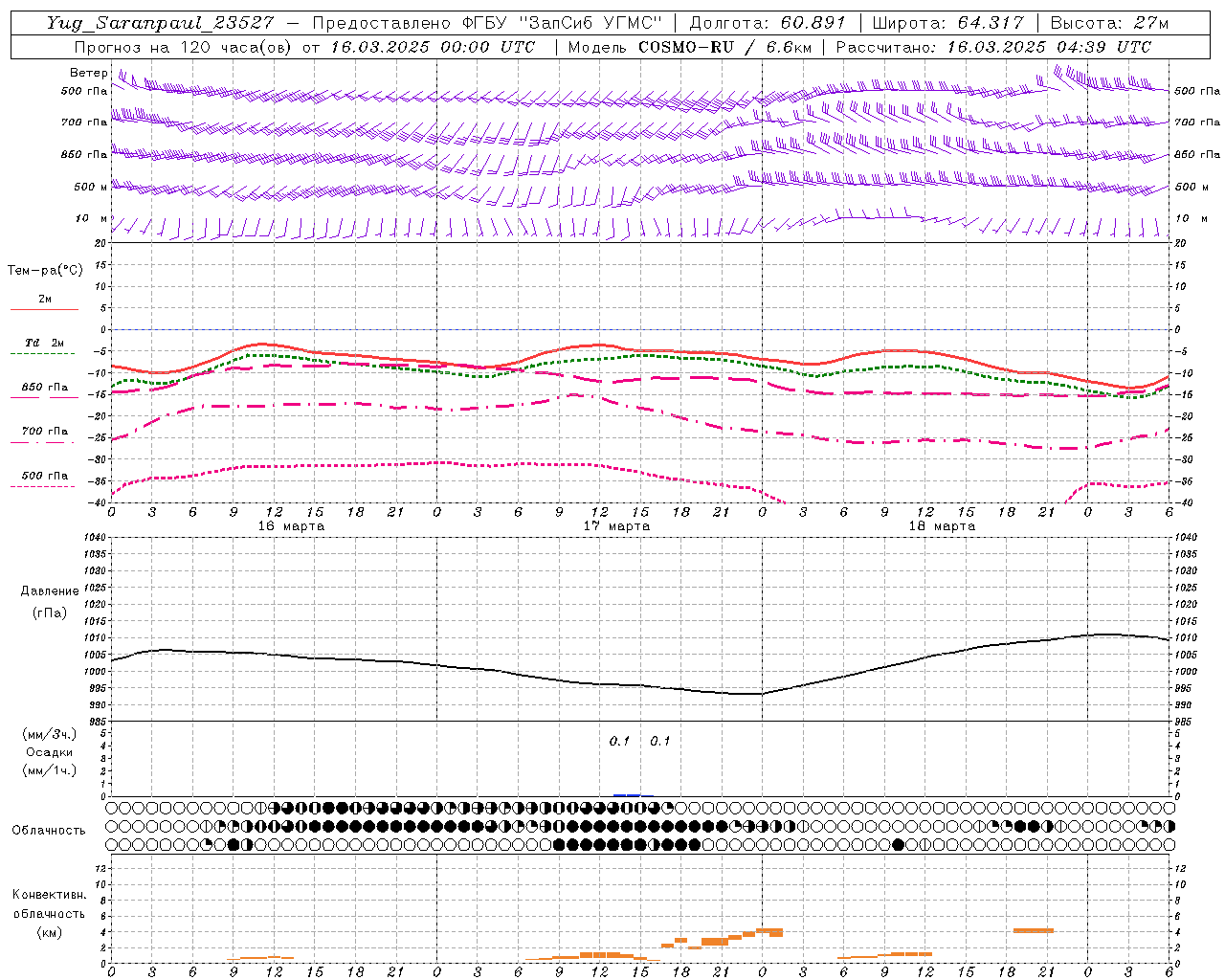Click the Широта: 64.317 value

[948, 23]
